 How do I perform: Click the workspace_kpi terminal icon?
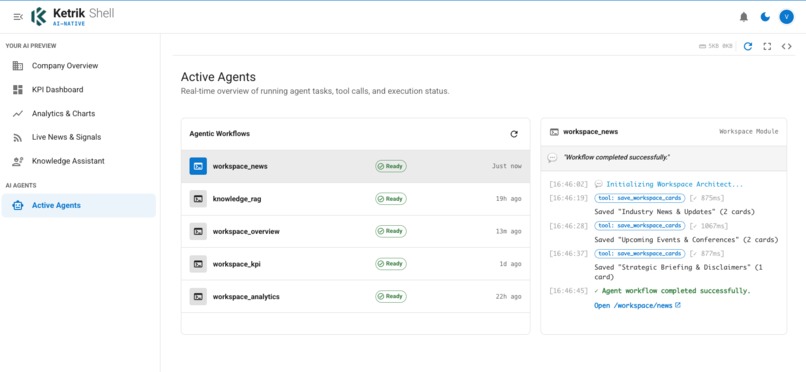[198, 264]
